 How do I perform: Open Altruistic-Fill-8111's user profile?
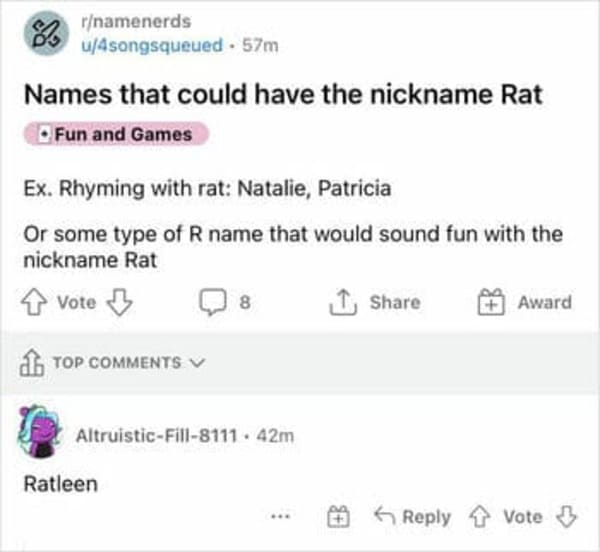click(157, 435)
